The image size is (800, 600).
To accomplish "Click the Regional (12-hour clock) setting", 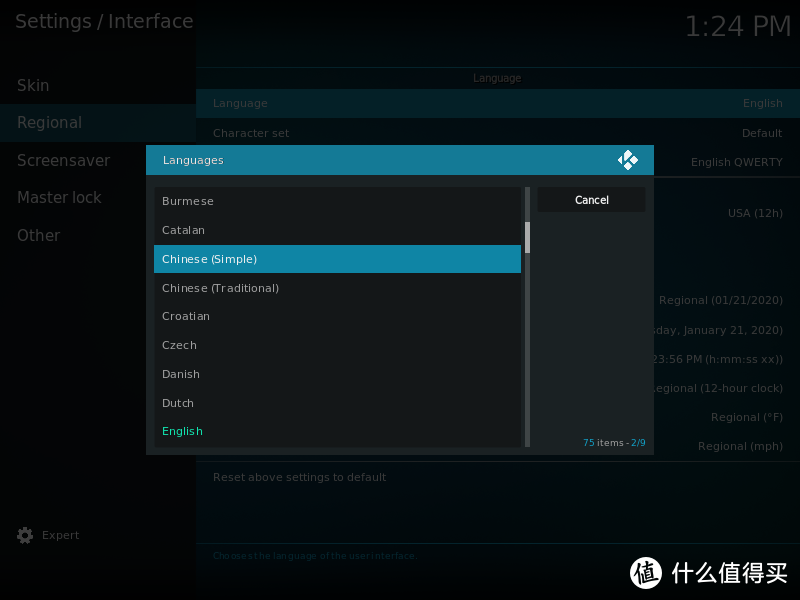I will coord(718,388).
